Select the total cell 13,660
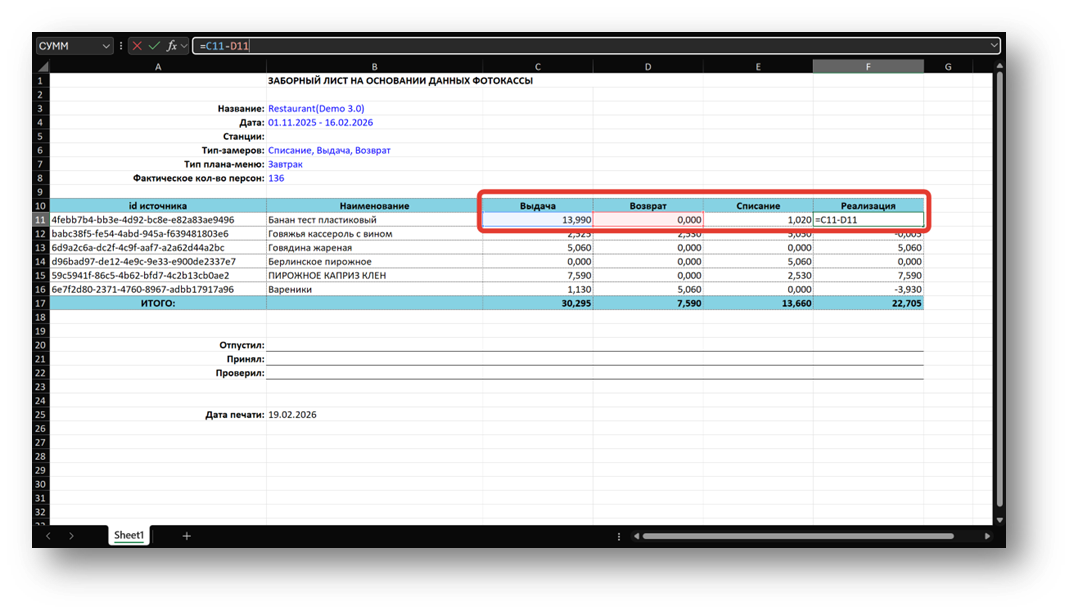 coord(758,303)
